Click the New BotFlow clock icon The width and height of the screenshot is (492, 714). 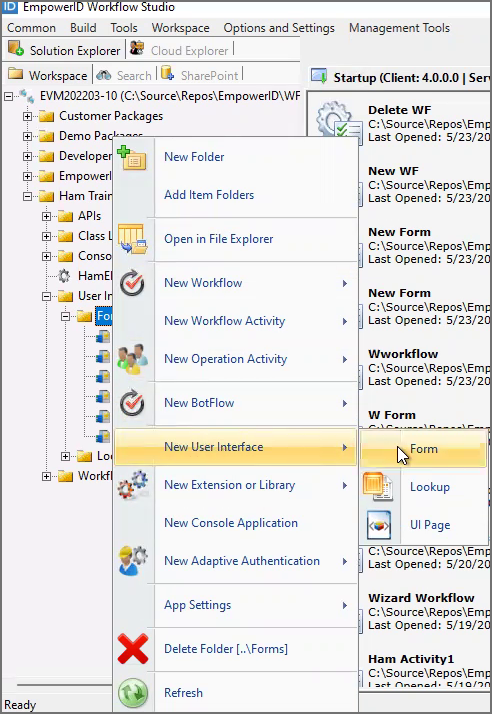click(132, 403)
